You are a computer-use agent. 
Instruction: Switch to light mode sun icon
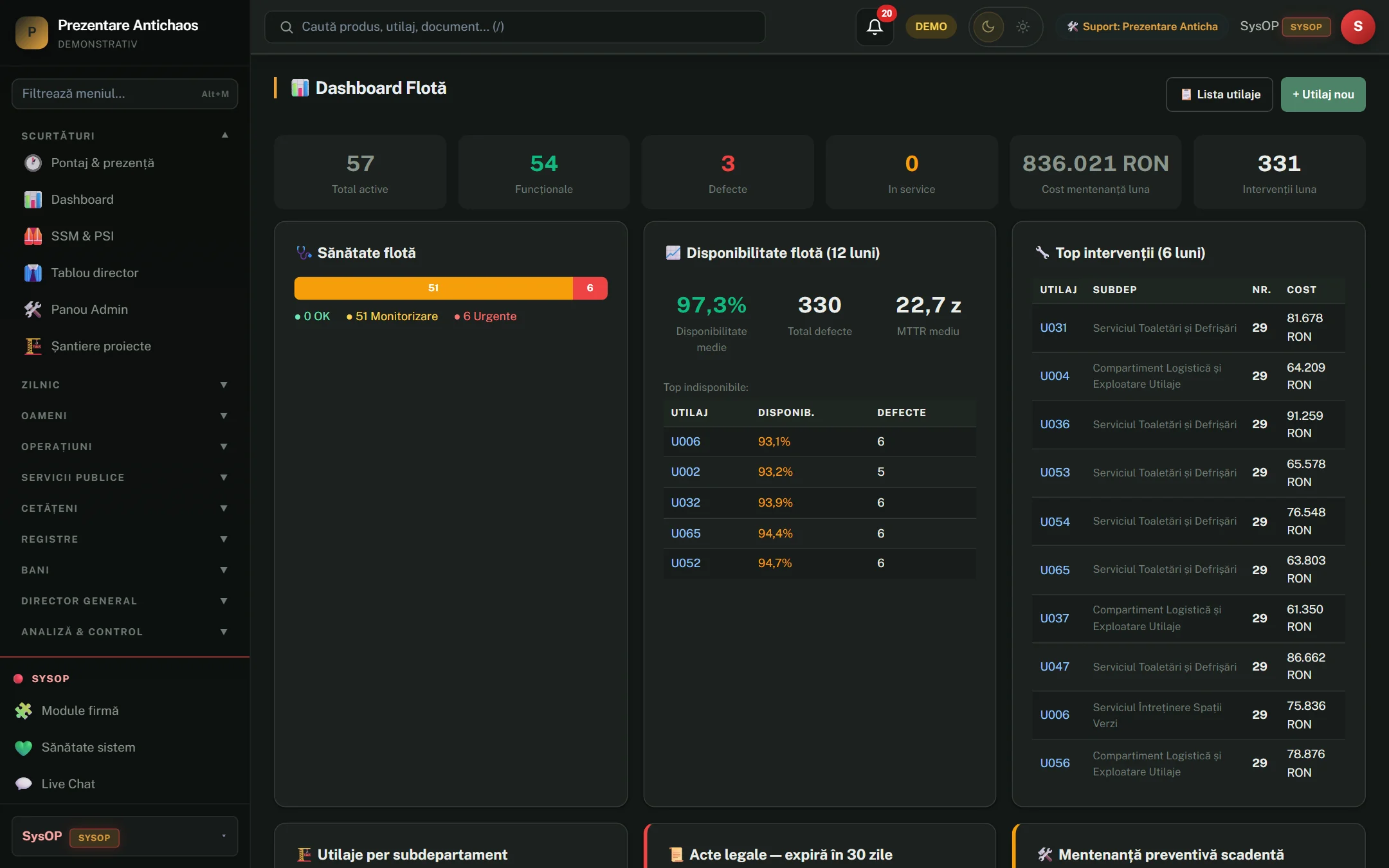point(1022,26)
